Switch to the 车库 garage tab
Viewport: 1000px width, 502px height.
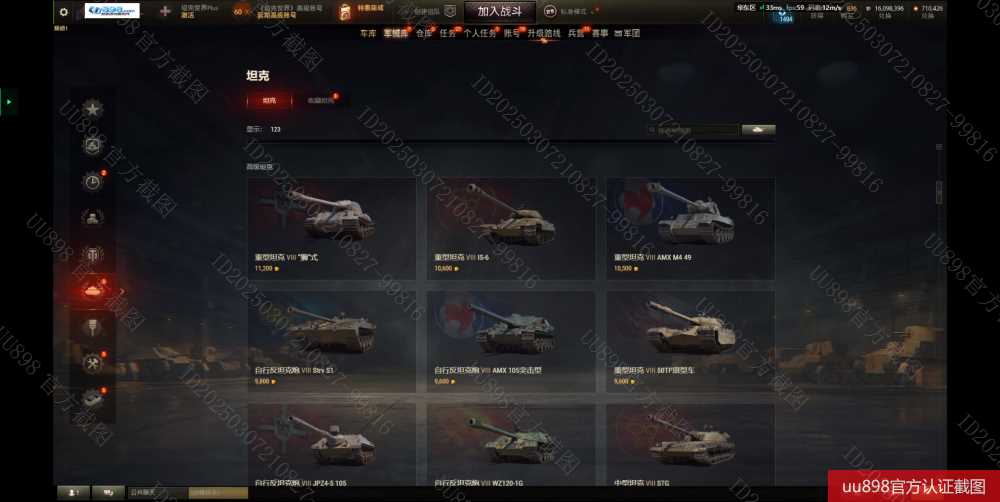coord(368,33)
